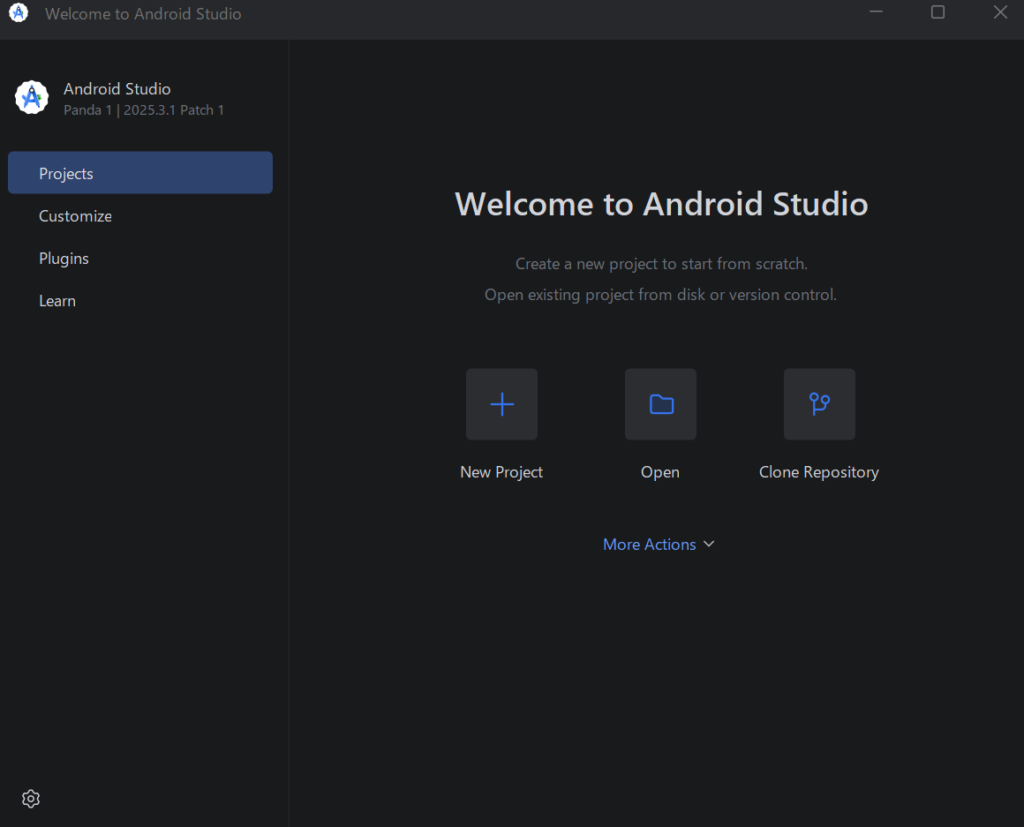Click the Open text label
Screen dimensions: 1024x827
tap(660, 472)
